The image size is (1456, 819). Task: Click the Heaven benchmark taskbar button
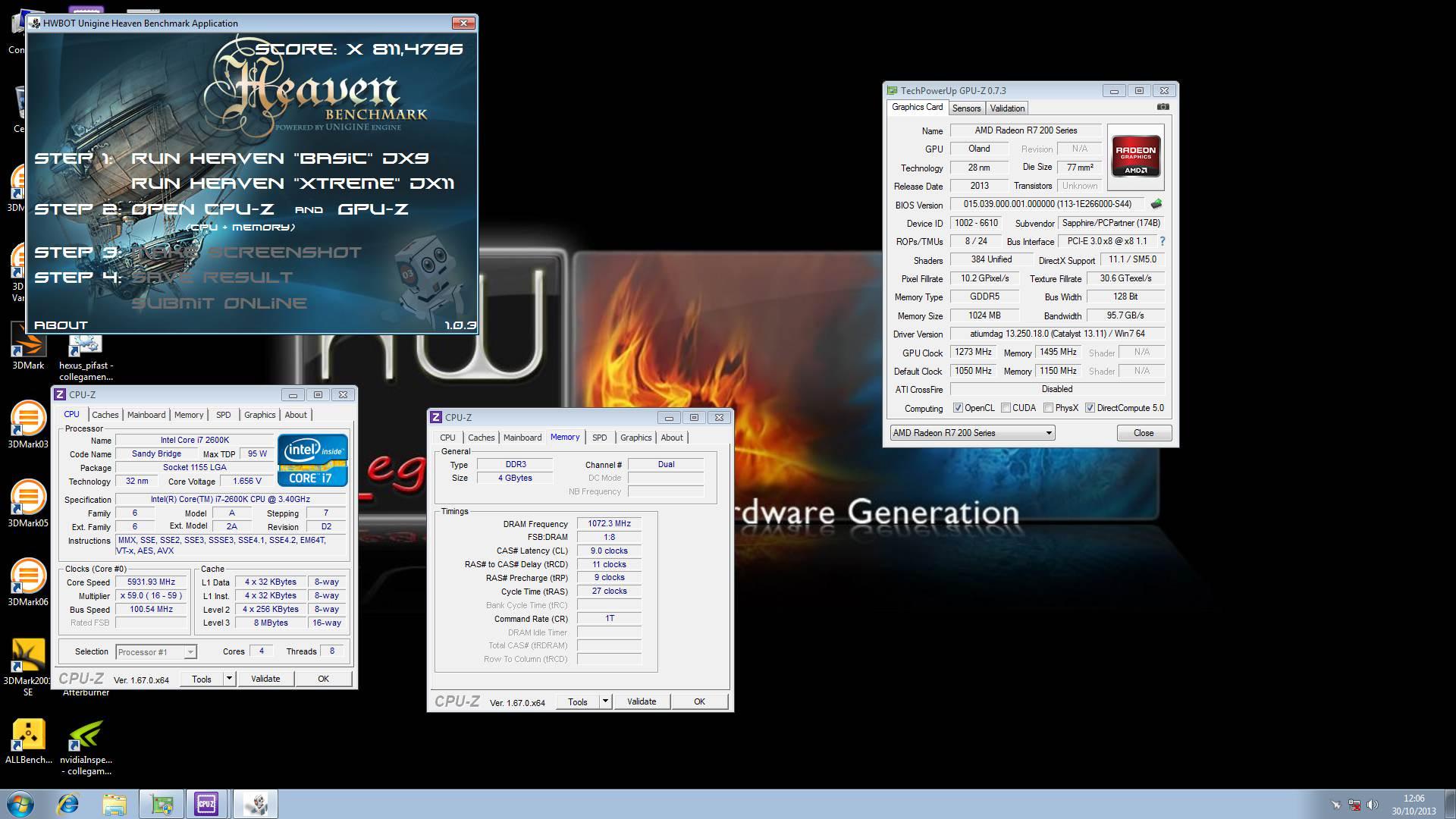(255, 804)
